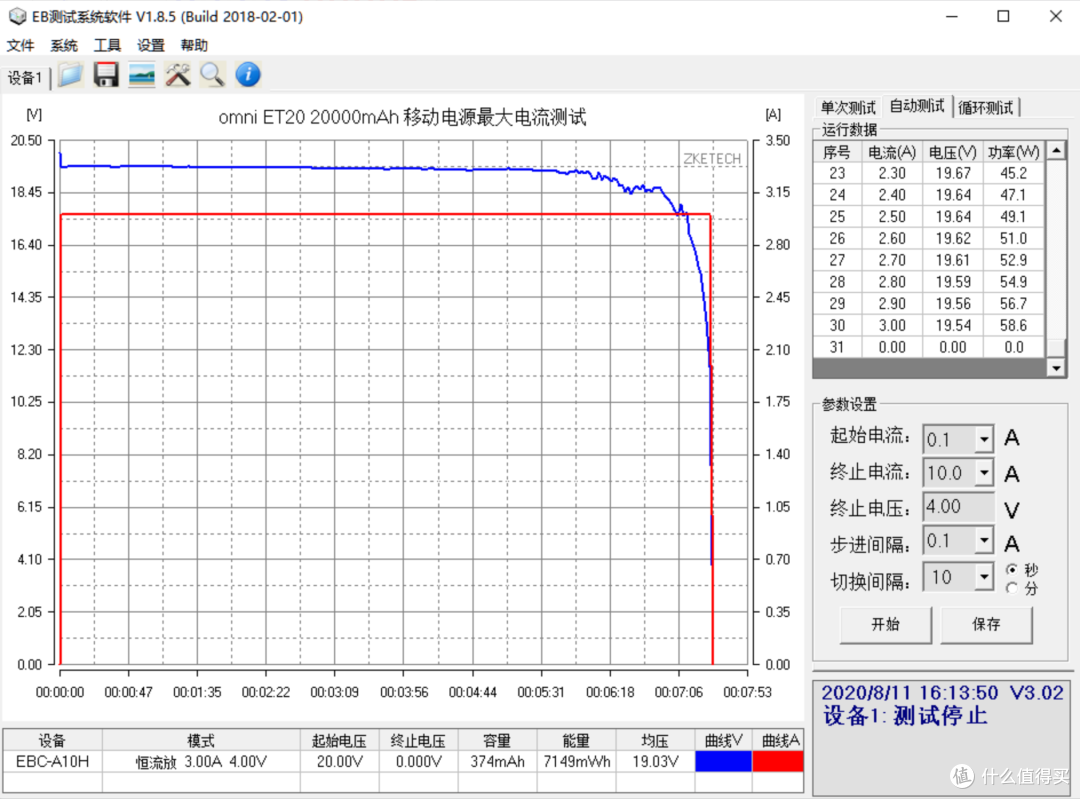Click the 2020/8/11 16:13:50 timestamp
The height and width of the screenshot is (799, 1080).
pyautogui.click(x=909, y=692)
